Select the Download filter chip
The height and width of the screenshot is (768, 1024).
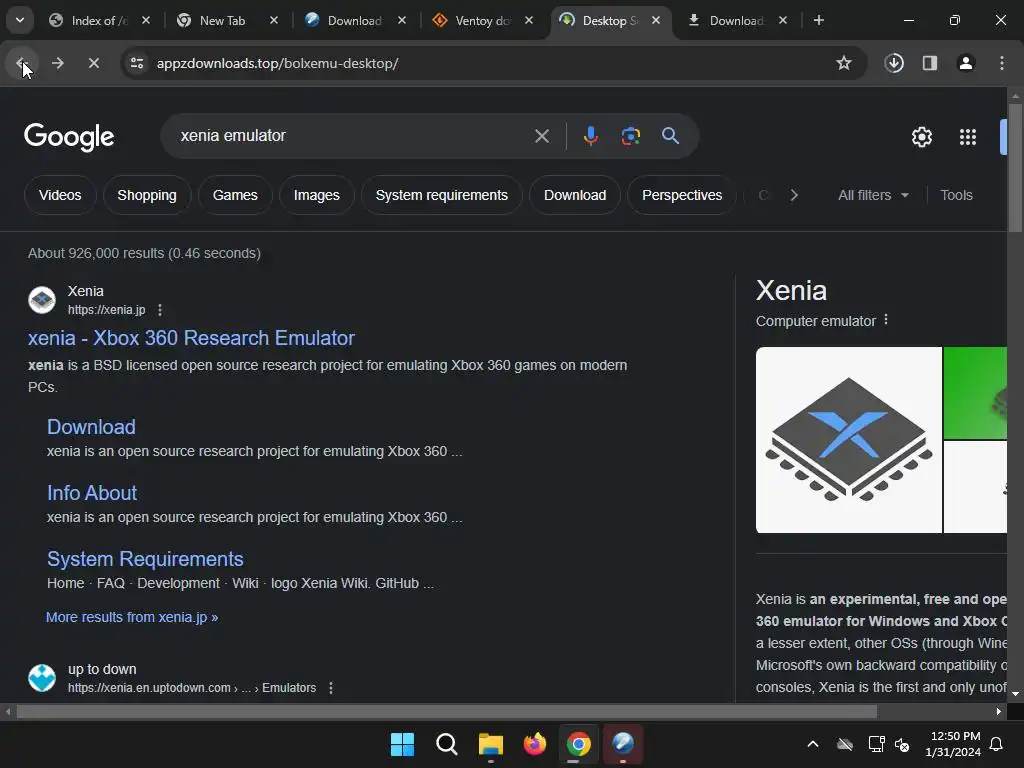click(575, 195)
